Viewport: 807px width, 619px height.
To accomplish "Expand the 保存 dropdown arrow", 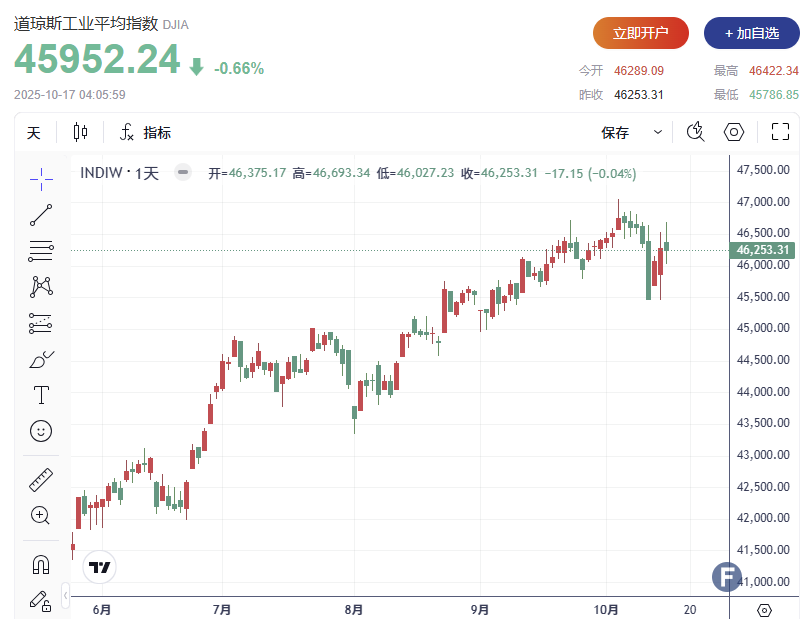I will (x=657, y=132).
